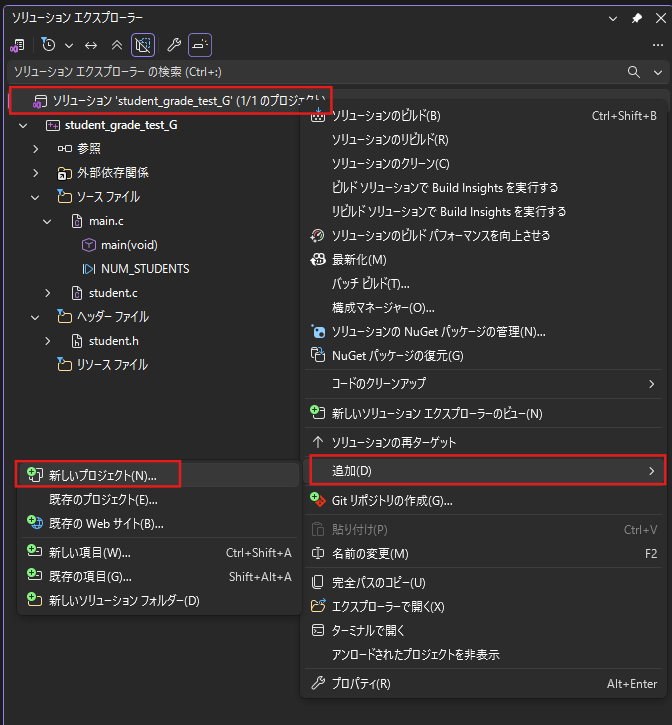Open the search options dropdown arrow
The image size is (672, 725).
(658, 73)
